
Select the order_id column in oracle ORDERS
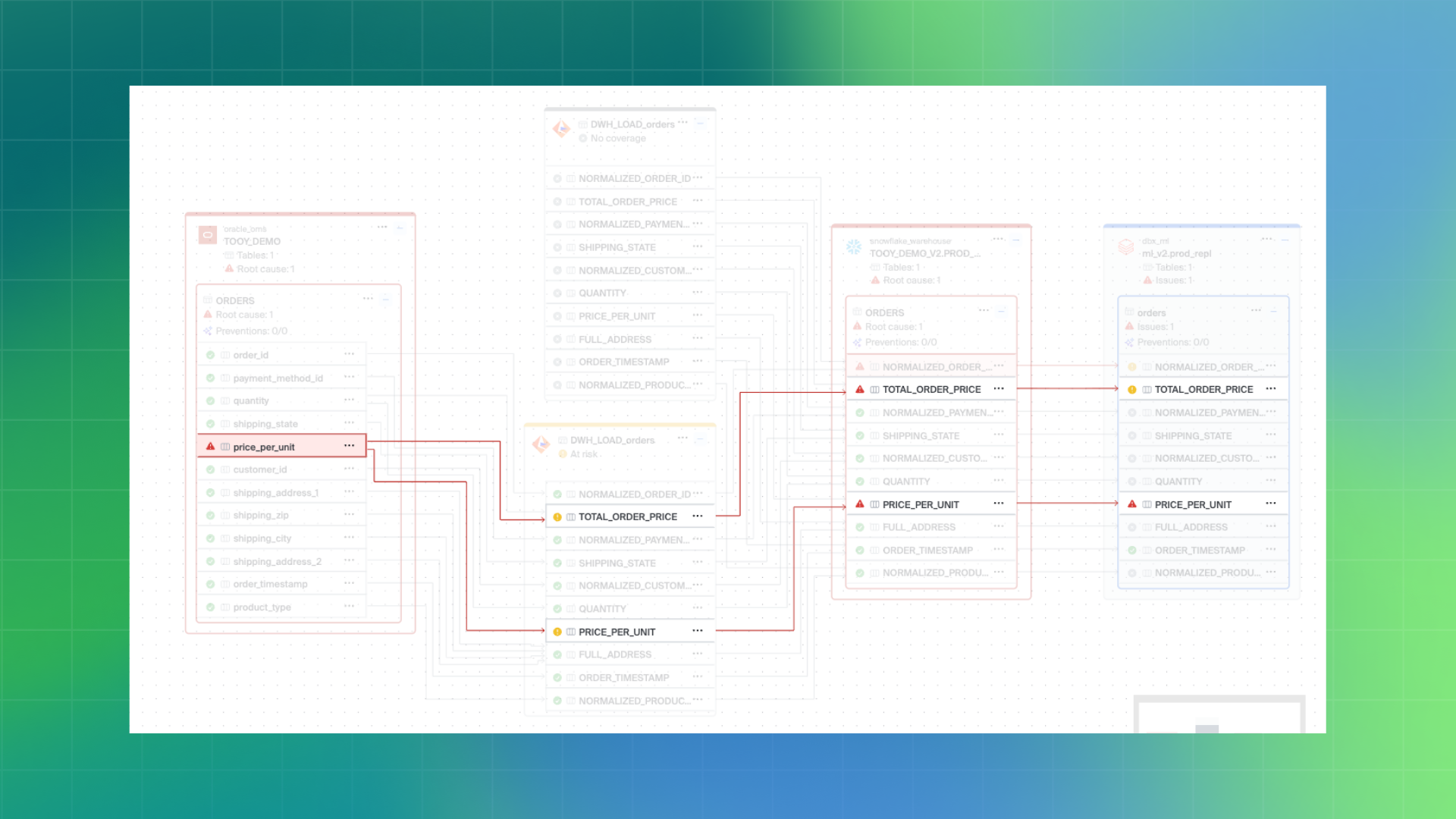tap(251, 355)
